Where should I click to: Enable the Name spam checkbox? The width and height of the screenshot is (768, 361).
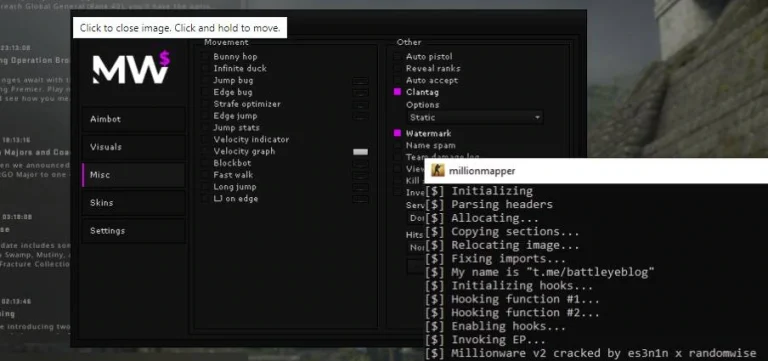click(x=397, y=145)
